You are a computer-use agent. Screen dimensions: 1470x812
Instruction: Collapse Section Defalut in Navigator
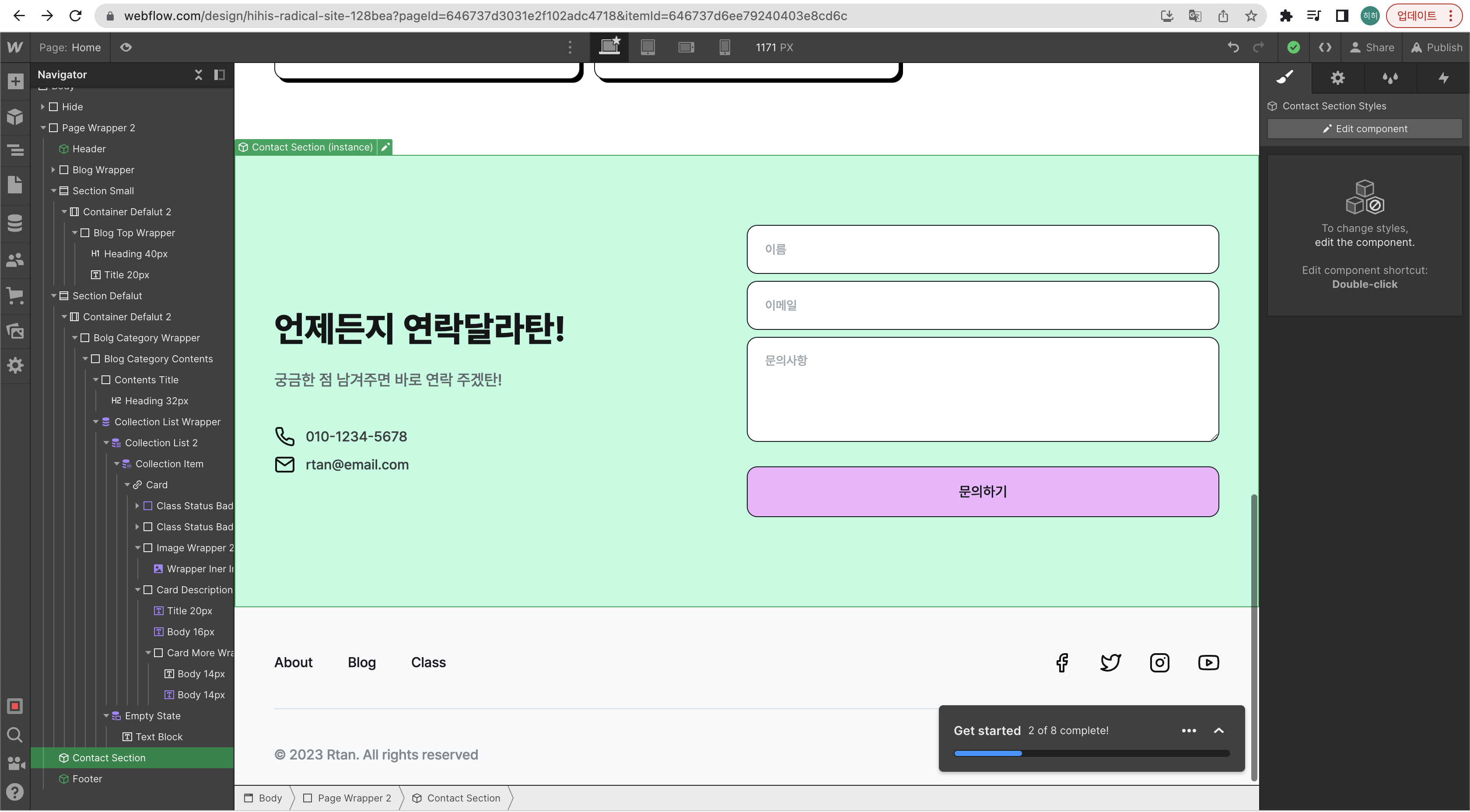(x=54, y=296)
